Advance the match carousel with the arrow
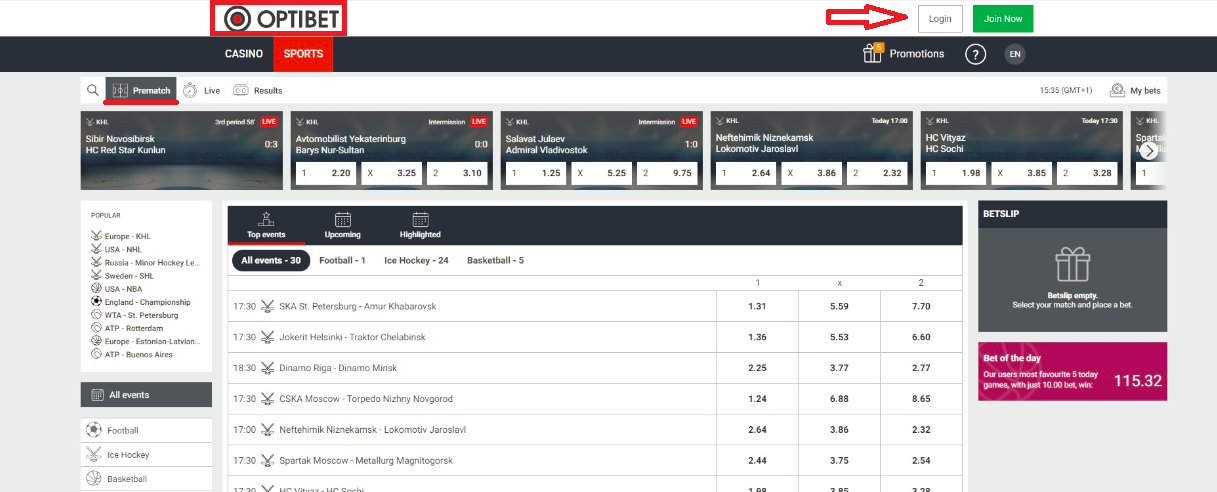Image resolution: width=1217 pixels, height=492 pixels. click(1149, 151)
